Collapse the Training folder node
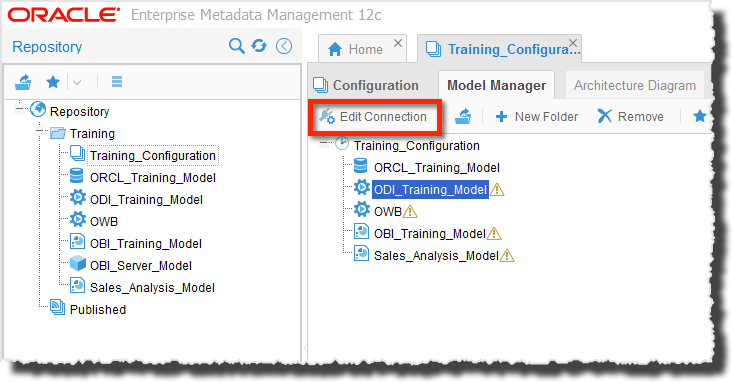The height and width of the screenshot is (383, 733). [x=40, y=132]
